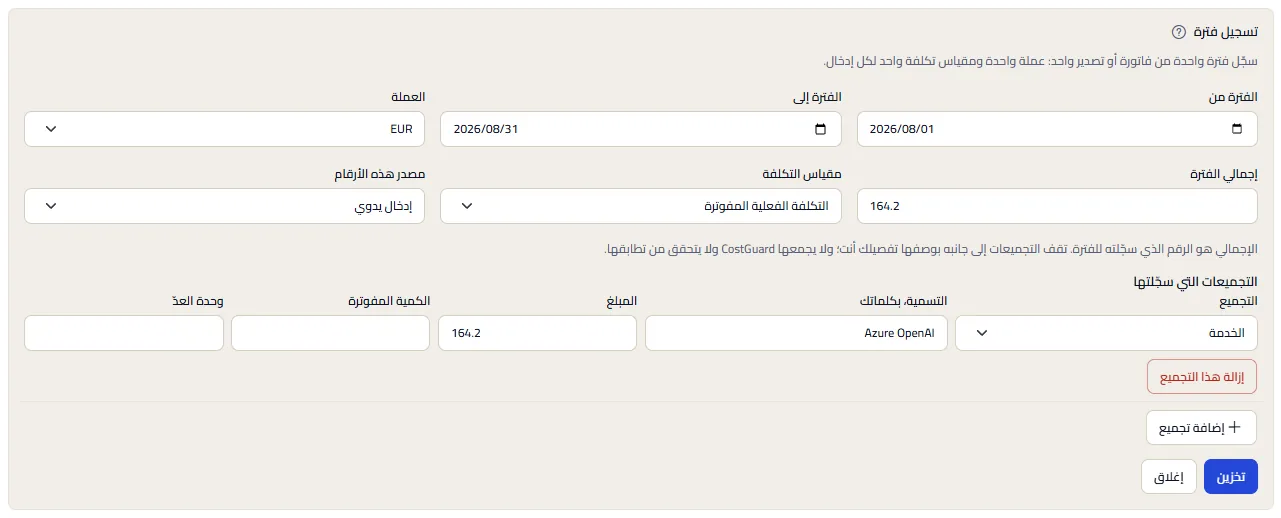1281x518 pixels.
Task: Open help icon beside تسجيل فترة
Action: [1178, 32]
